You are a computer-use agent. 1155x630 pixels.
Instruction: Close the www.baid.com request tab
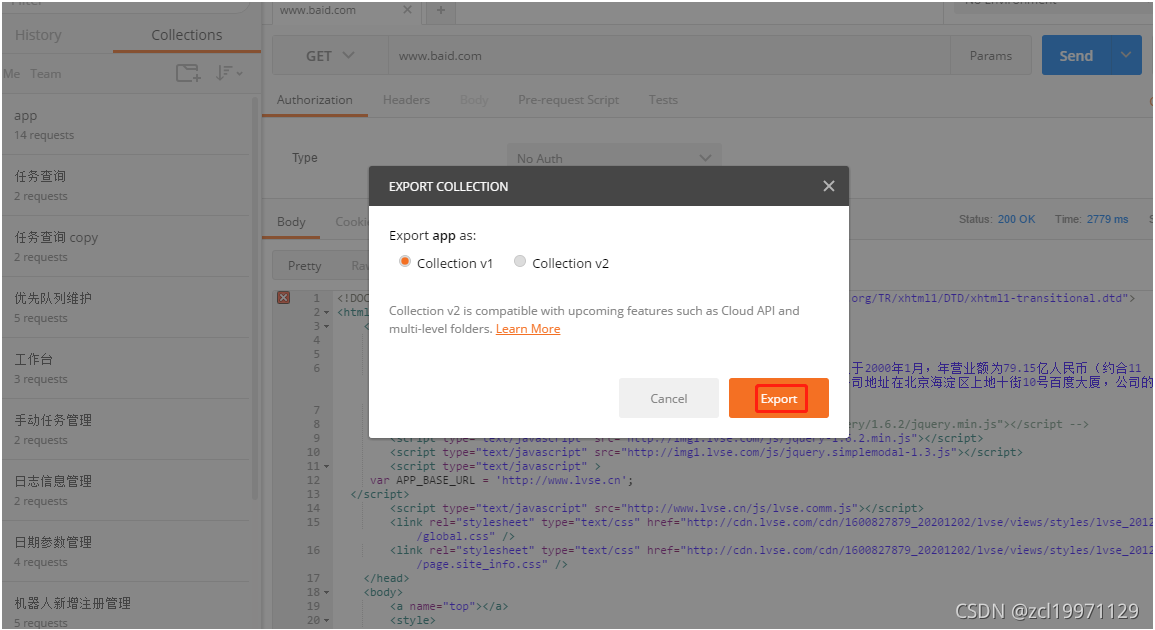point(407,10)
